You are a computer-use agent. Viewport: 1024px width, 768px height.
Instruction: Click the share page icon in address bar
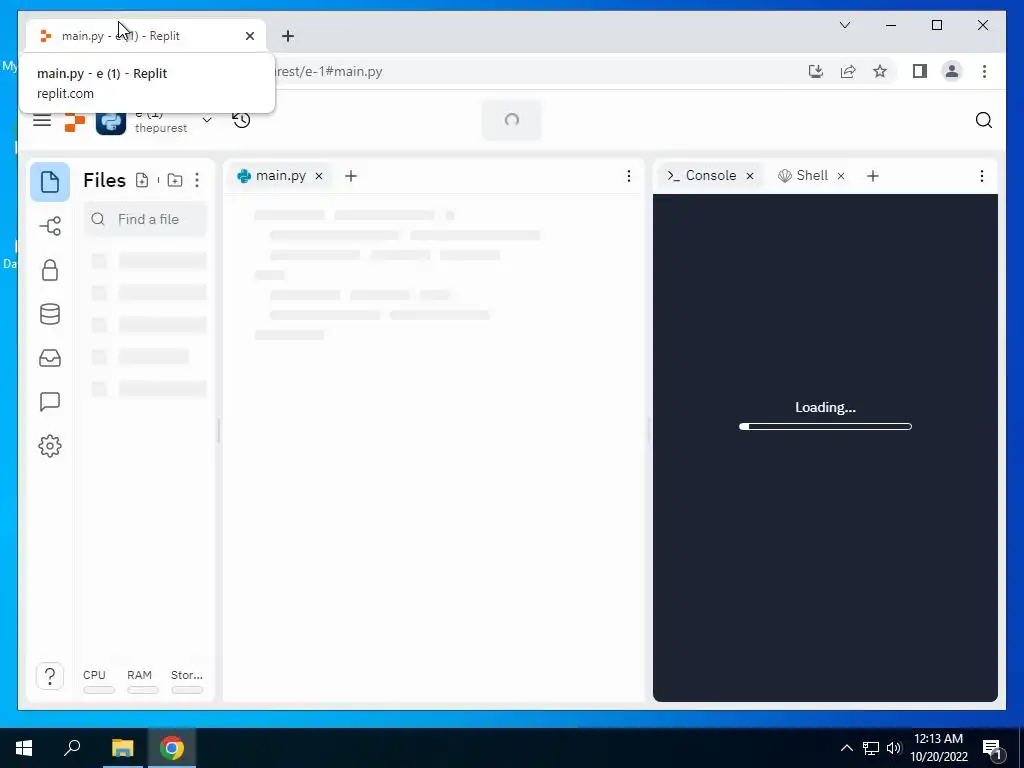click(848, 71)
